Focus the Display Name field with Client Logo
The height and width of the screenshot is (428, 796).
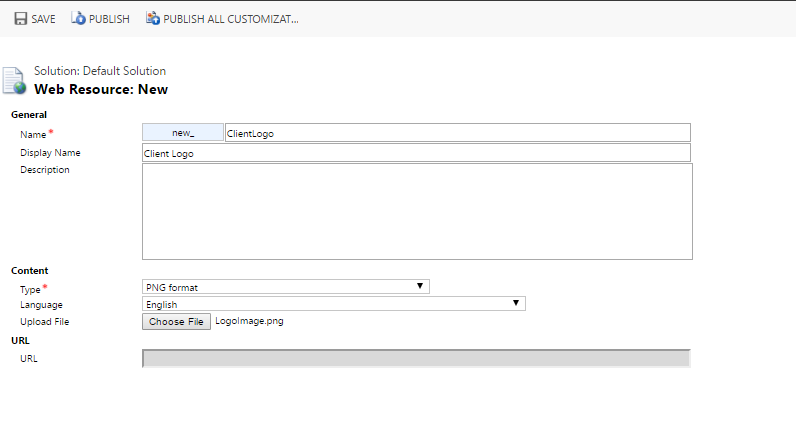click(x=416, y=153)
